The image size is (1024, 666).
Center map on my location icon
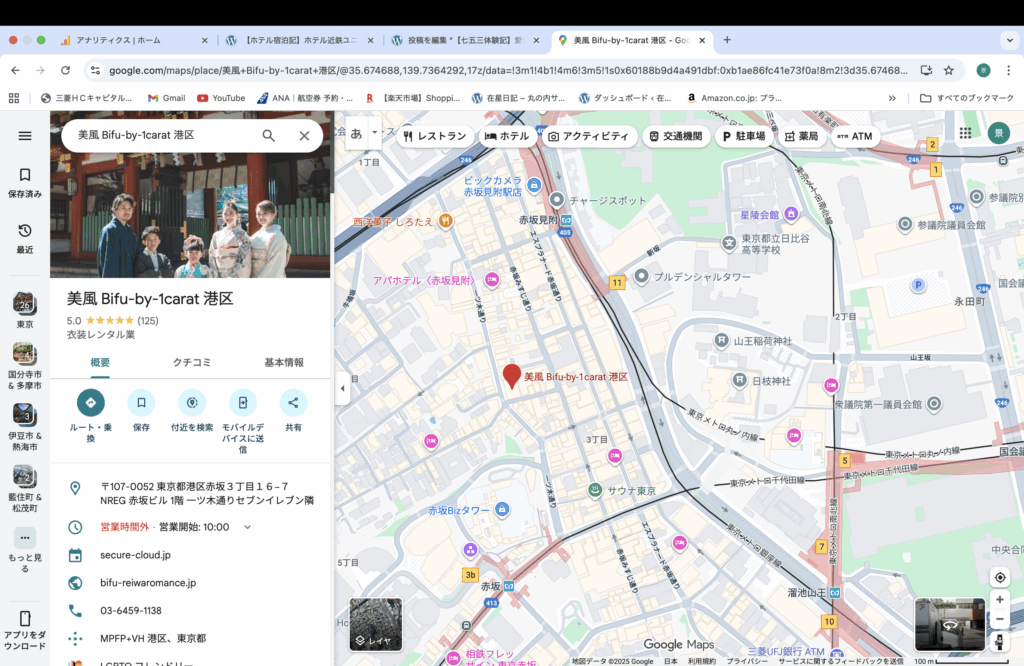[999, 577]
